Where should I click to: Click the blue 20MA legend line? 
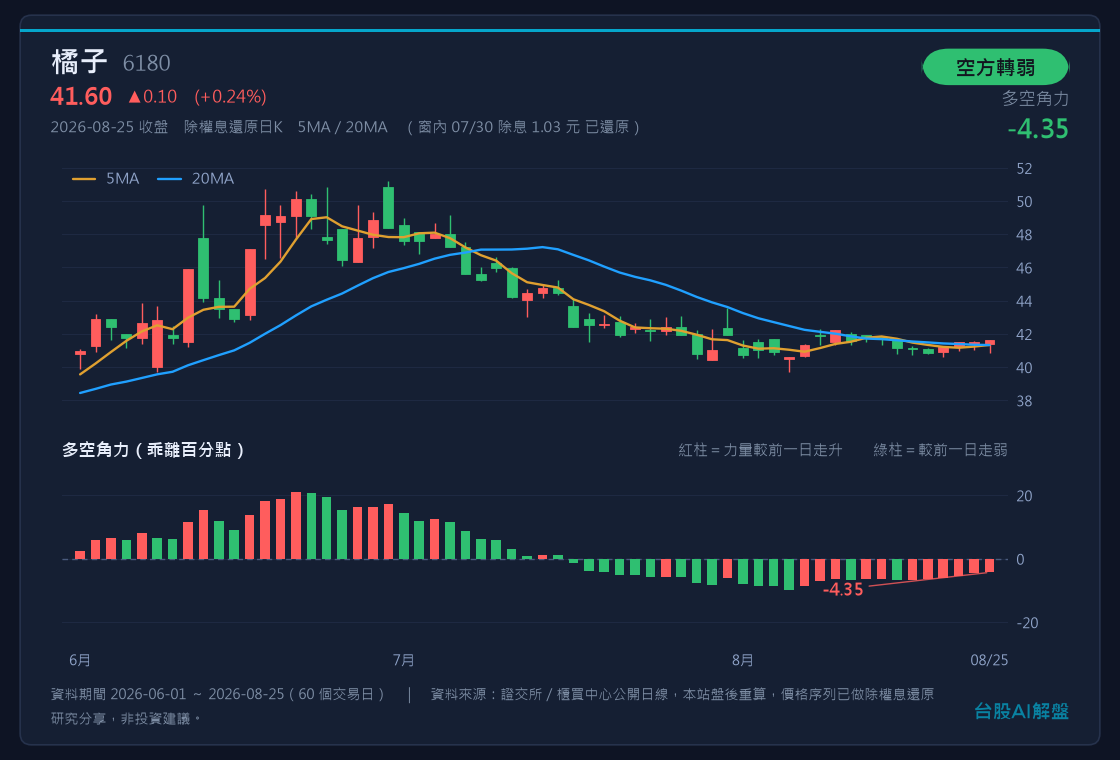[x=169, y=179]
